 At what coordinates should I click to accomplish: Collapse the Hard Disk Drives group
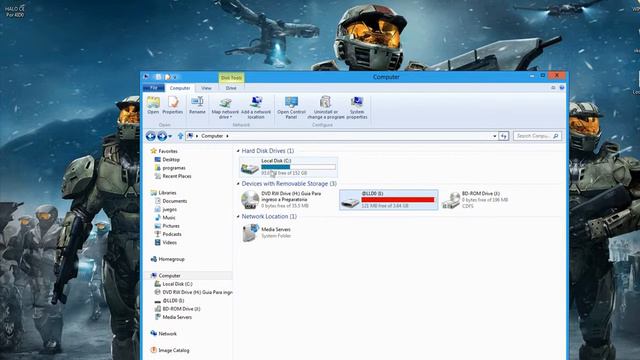(238, 151)
